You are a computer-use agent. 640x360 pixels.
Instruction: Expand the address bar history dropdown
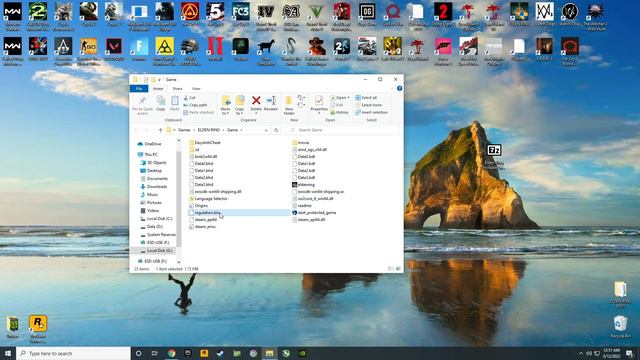[x=266, y=130]
